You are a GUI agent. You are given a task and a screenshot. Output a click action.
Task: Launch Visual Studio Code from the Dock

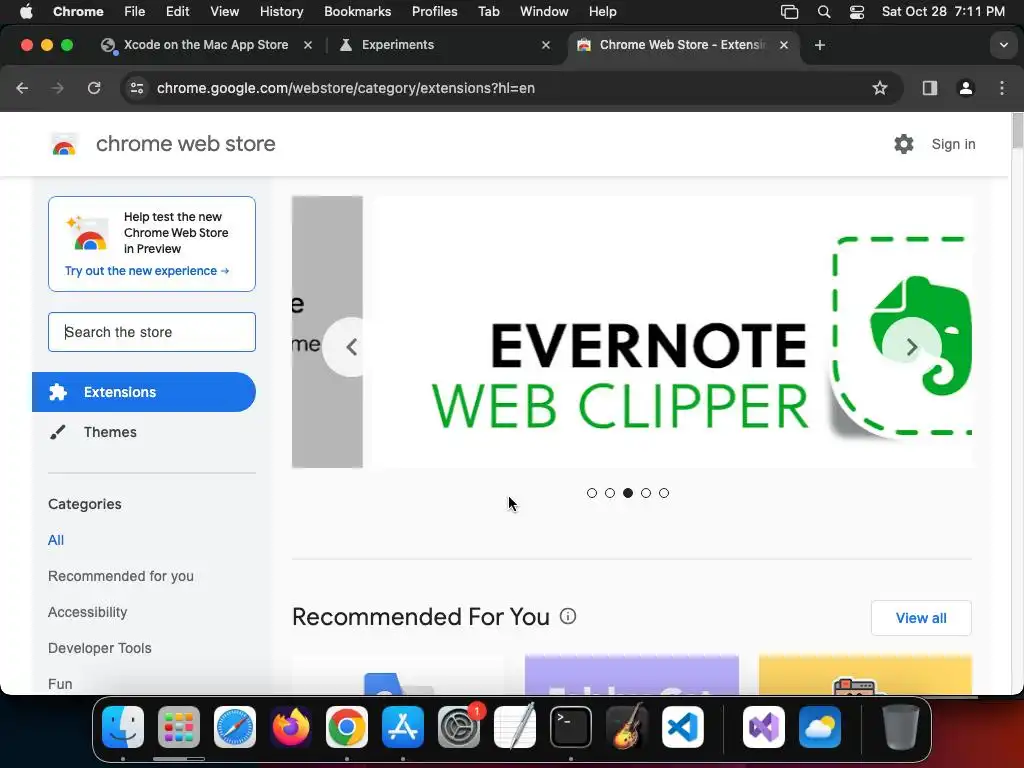point(683,727)
